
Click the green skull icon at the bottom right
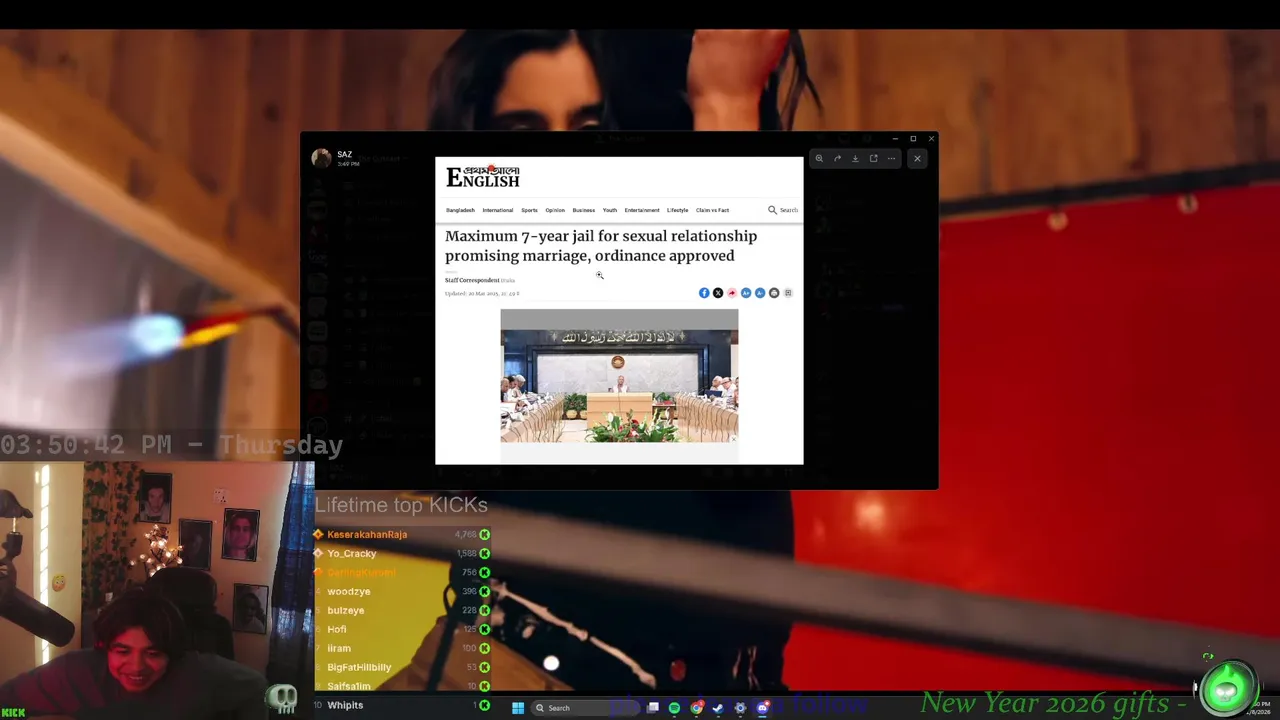1227,689
